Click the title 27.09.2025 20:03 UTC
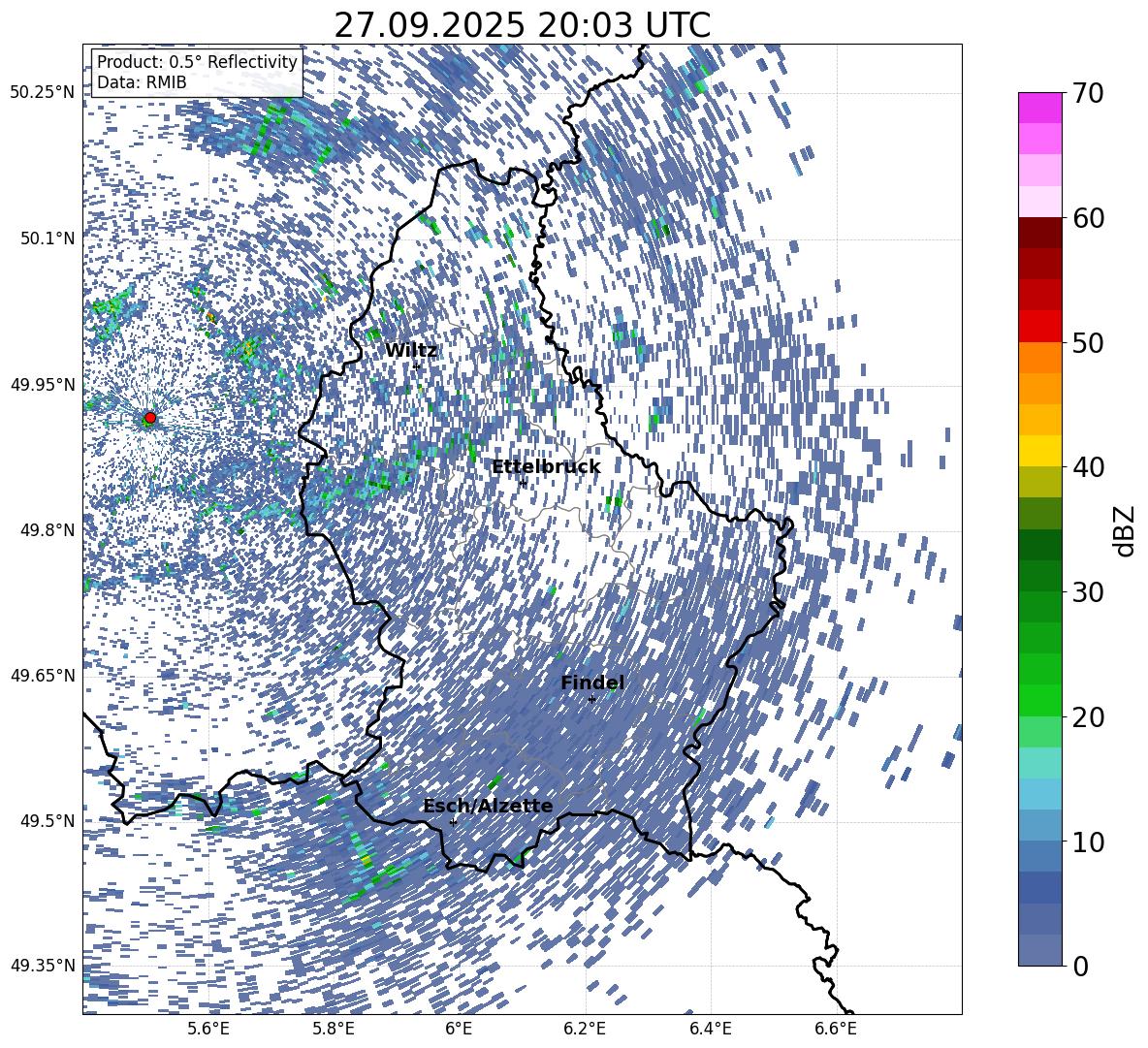Screen dimensions: 1148x1048 click(522, 25)
